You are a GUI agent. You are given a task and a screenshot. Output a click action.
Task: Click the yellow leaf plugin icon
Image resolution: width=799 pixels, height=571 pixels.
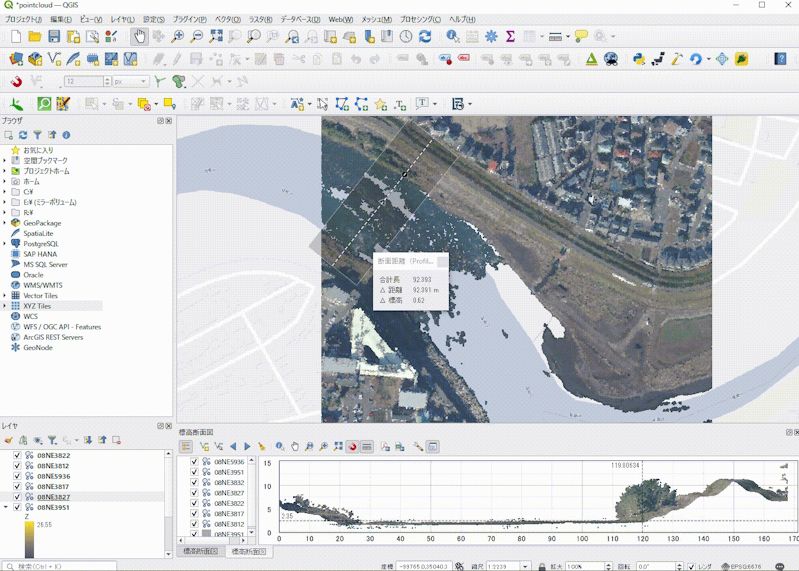(x=741, y=59)
